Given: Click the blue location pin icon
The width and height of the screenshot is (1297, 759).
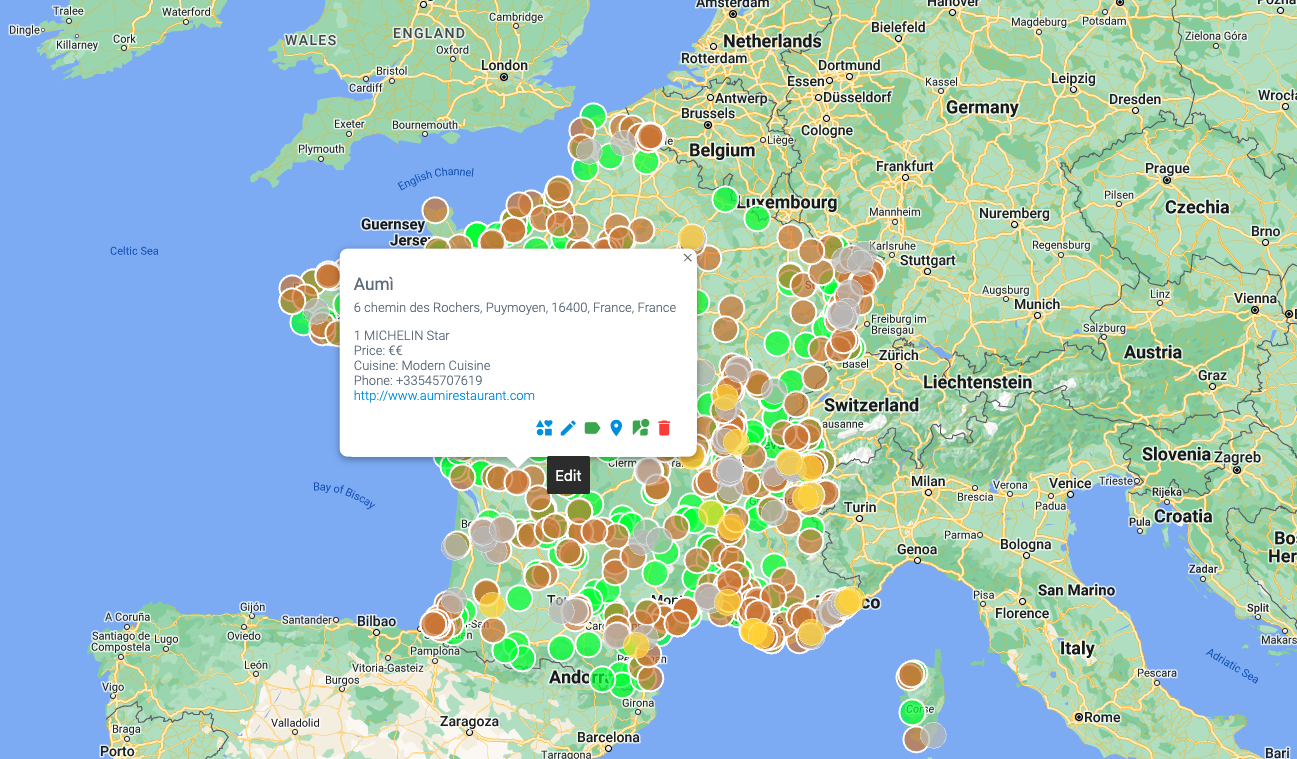Looking at the screenshot, I should tap(616, 428).
